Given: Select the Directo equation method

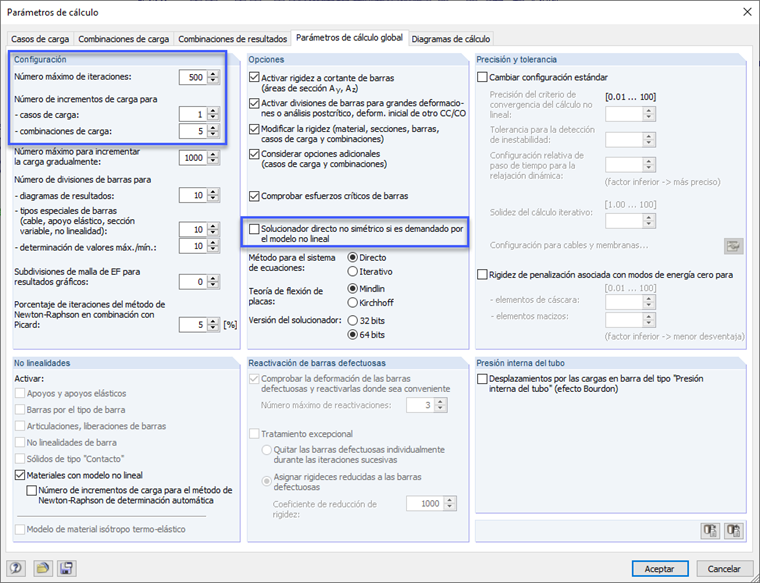Looking at the screenshot, I should 352,257.
